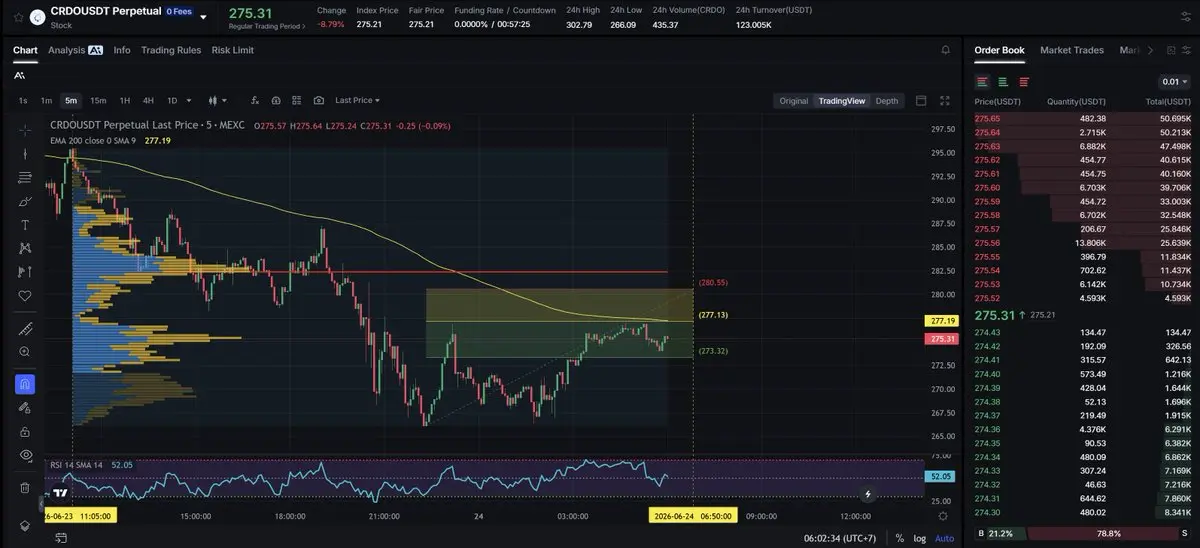The image size is (1200, 548).
Task: Remove drawings with trash icon
Action: pos(25,488)
